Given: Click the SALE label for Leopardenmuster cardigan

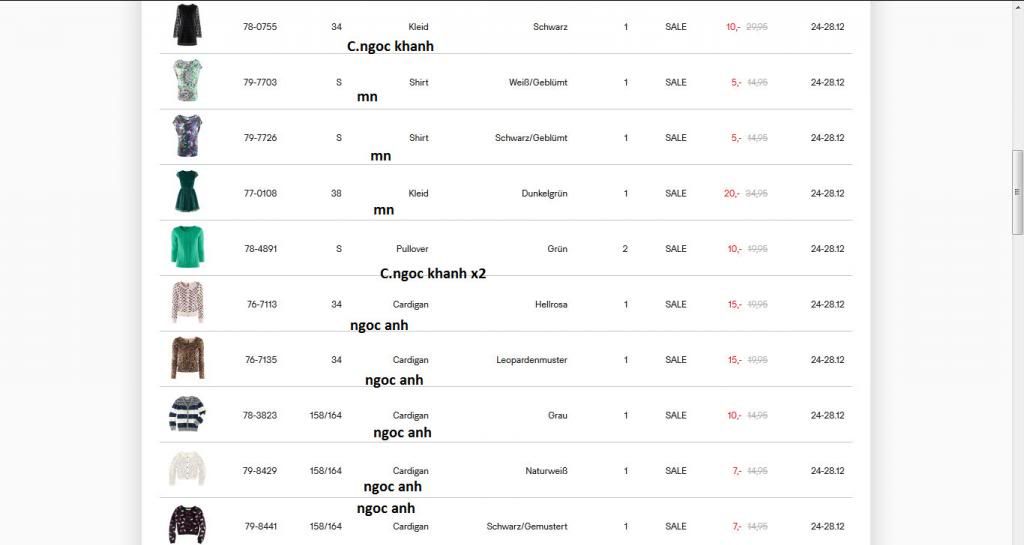Looking at the screenshot, I should click(x=676, y=360).
